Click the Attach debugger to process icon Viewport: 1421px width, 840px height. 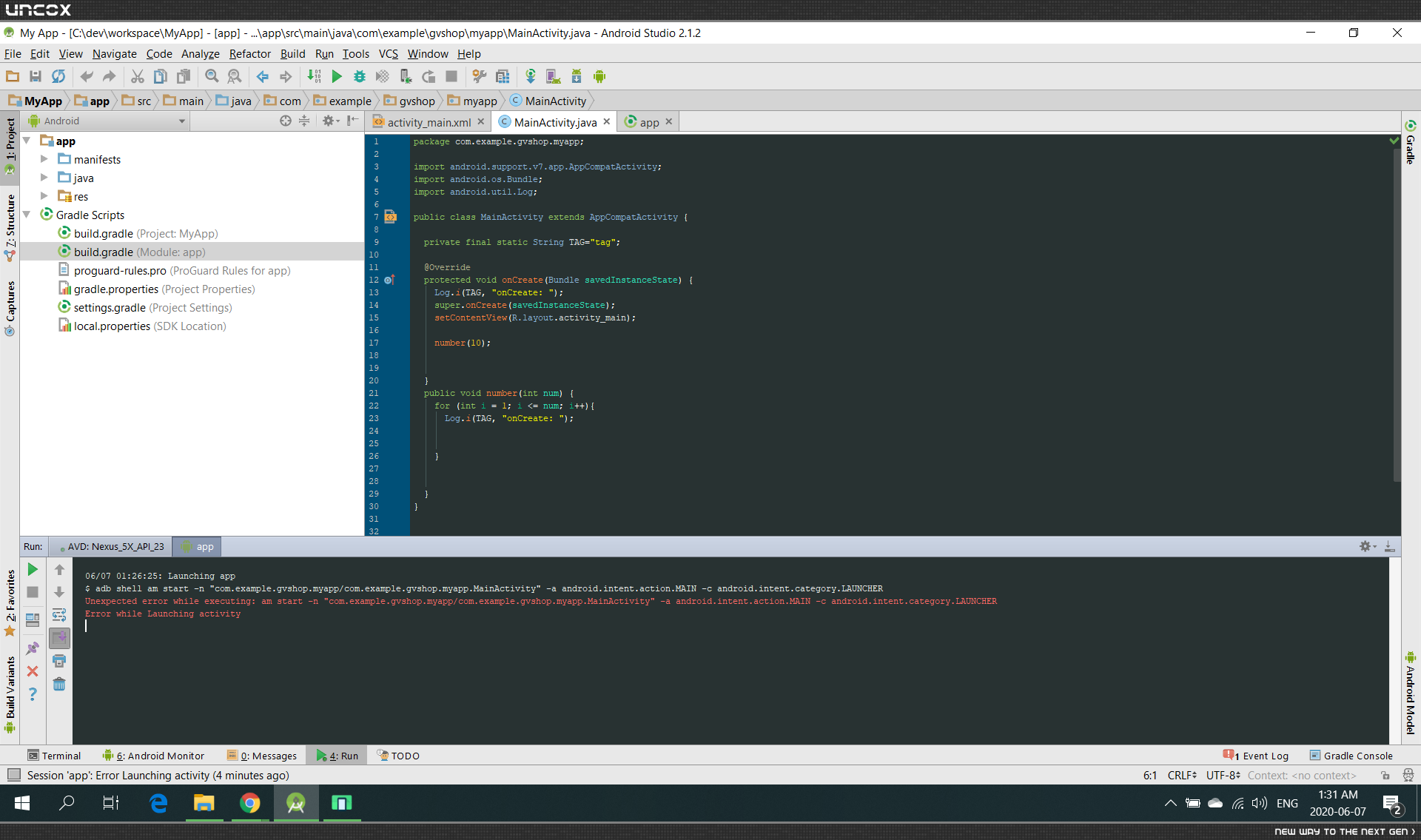pos(406,76)
